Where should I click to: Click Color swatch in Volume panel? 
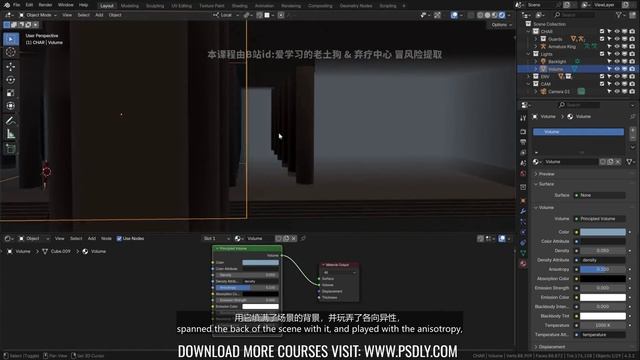pyautogui.click(x=603, y=232)
